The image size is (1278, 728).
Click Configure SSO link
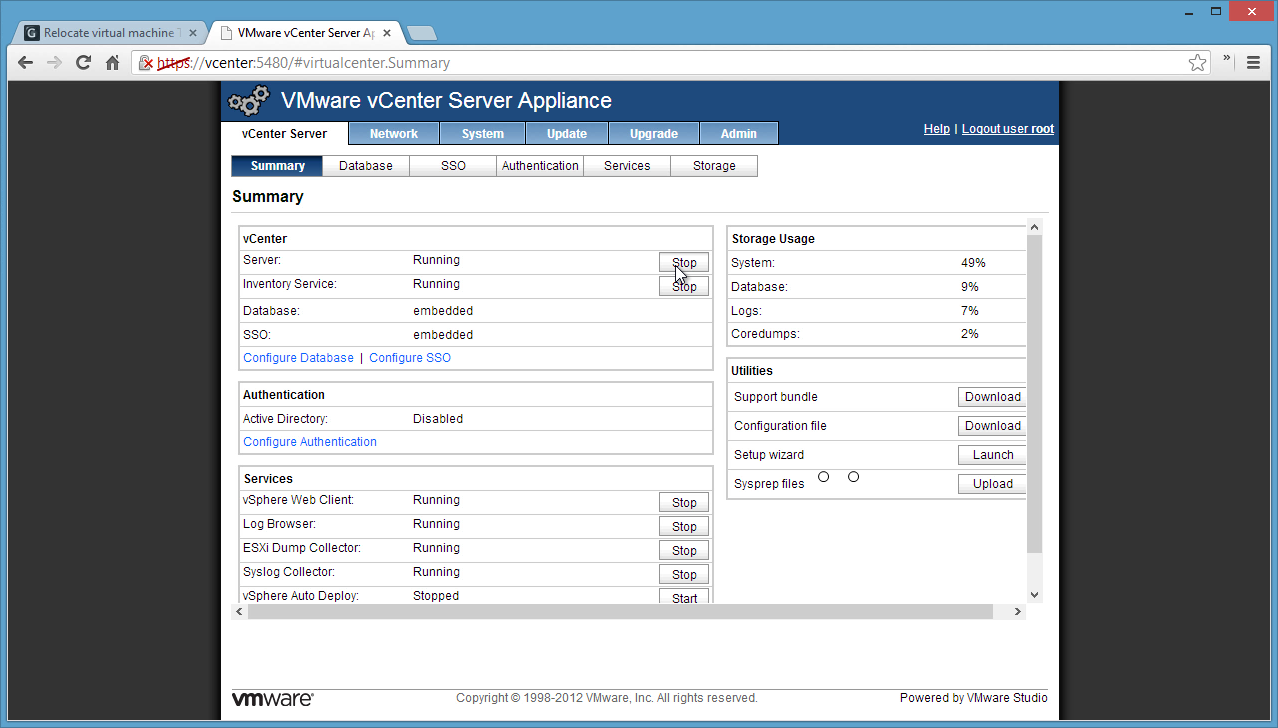[x=410, y=358]
